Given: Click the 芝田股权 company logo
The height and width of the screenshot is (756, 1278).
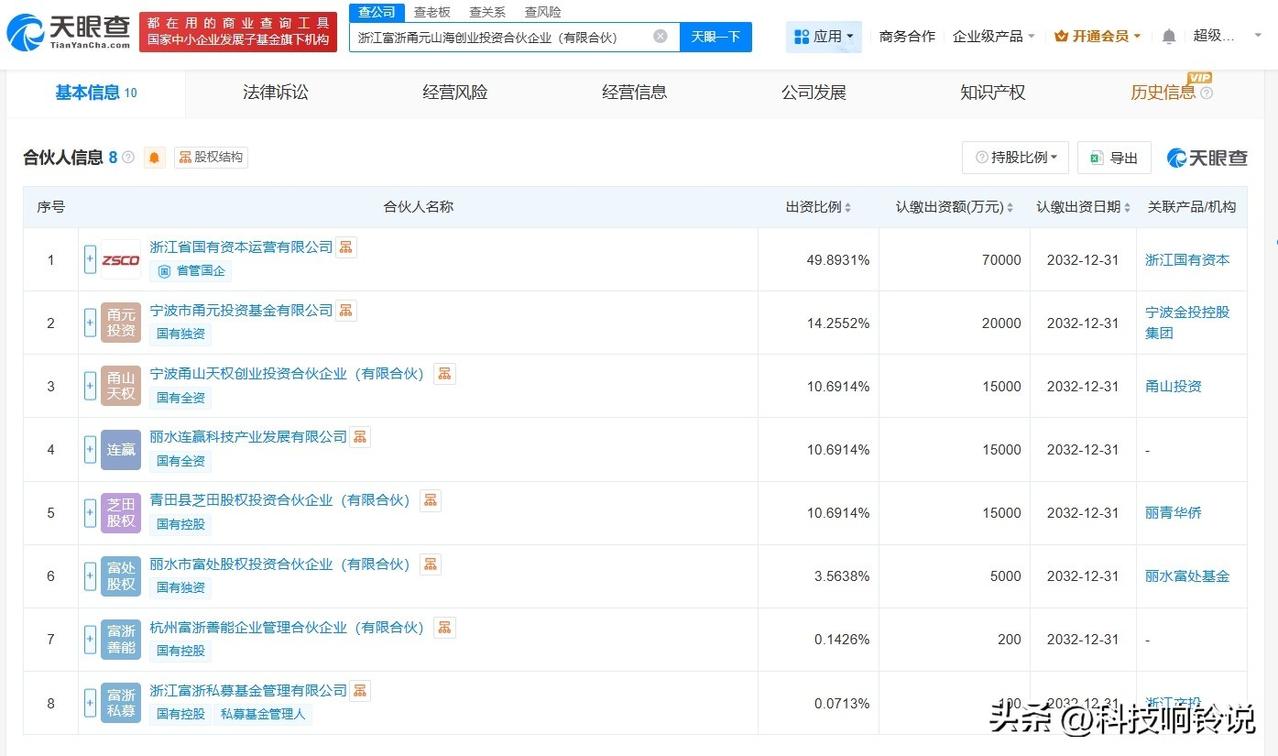Looking at the screenshot, I should coord(121,513).
